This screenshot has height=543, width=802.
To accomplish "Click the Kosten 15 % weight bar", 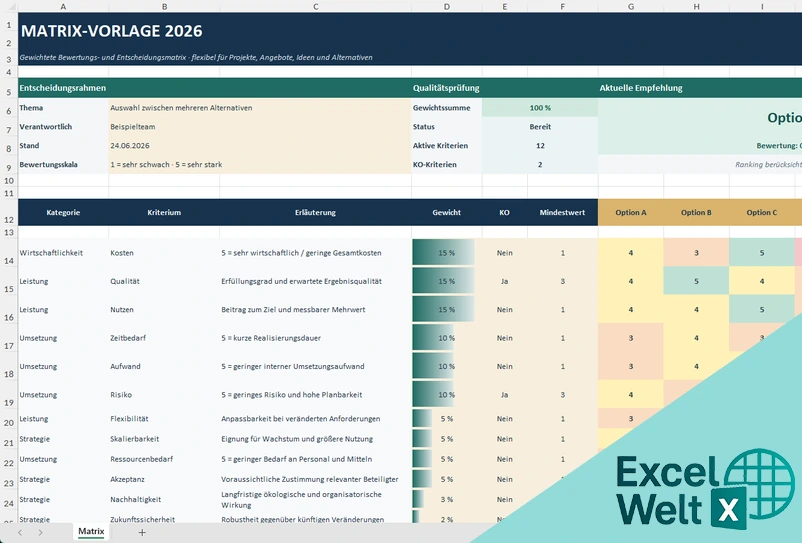I will [x=443, y=253].
